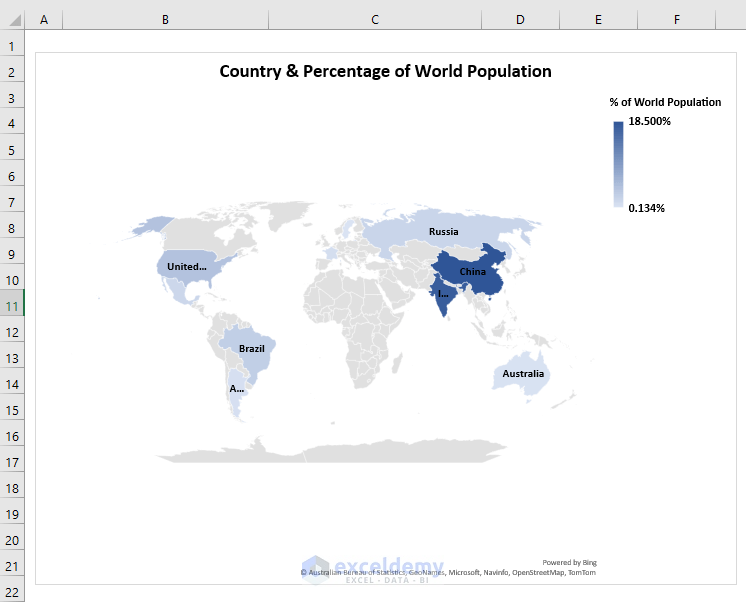The image size is (746, 602).
Task: Select the shaded Alaska region on the map
Action: [x=153, y=225]
